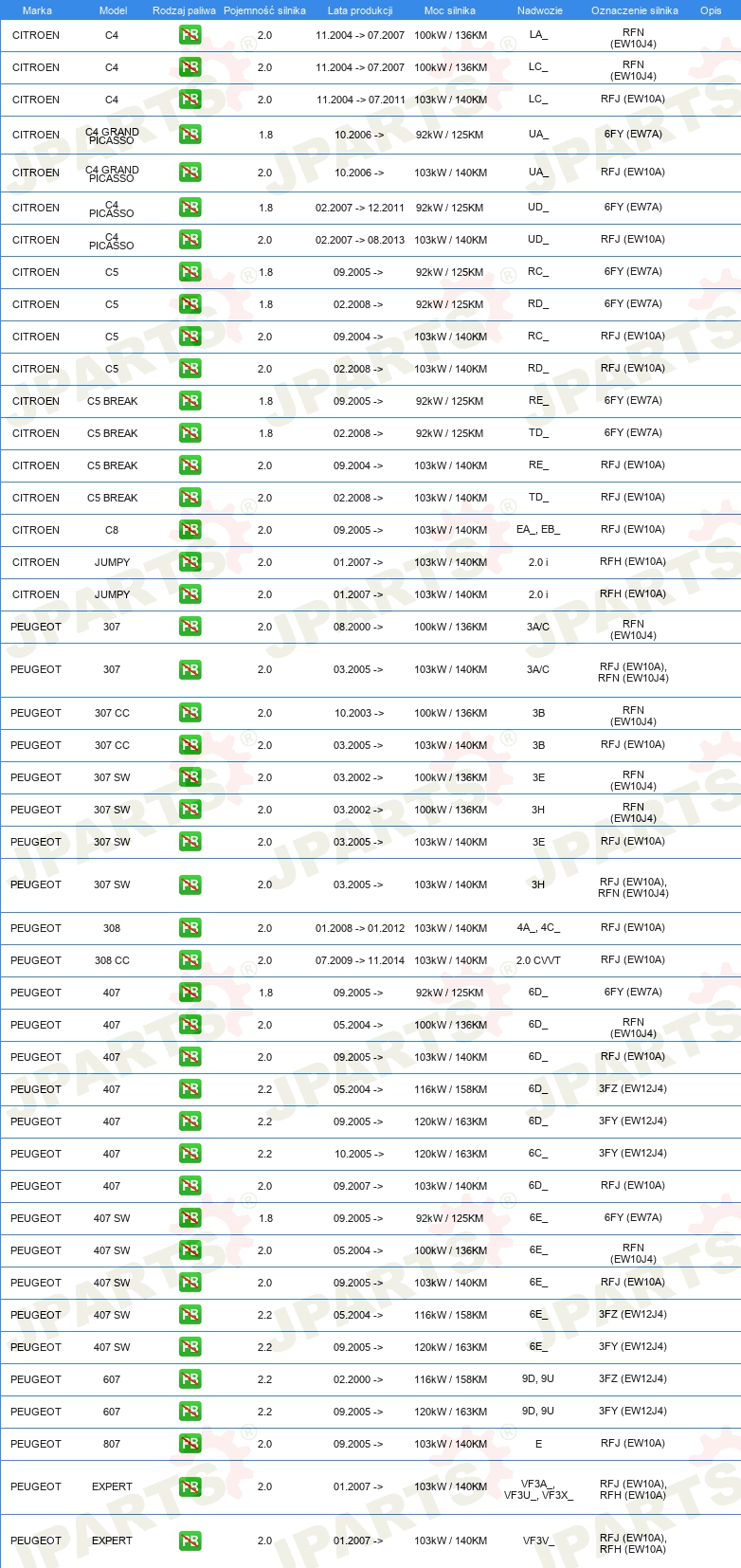The image size is (741, 1568).
Task: Click the Moc silnika column header
Action: (450, 10)
